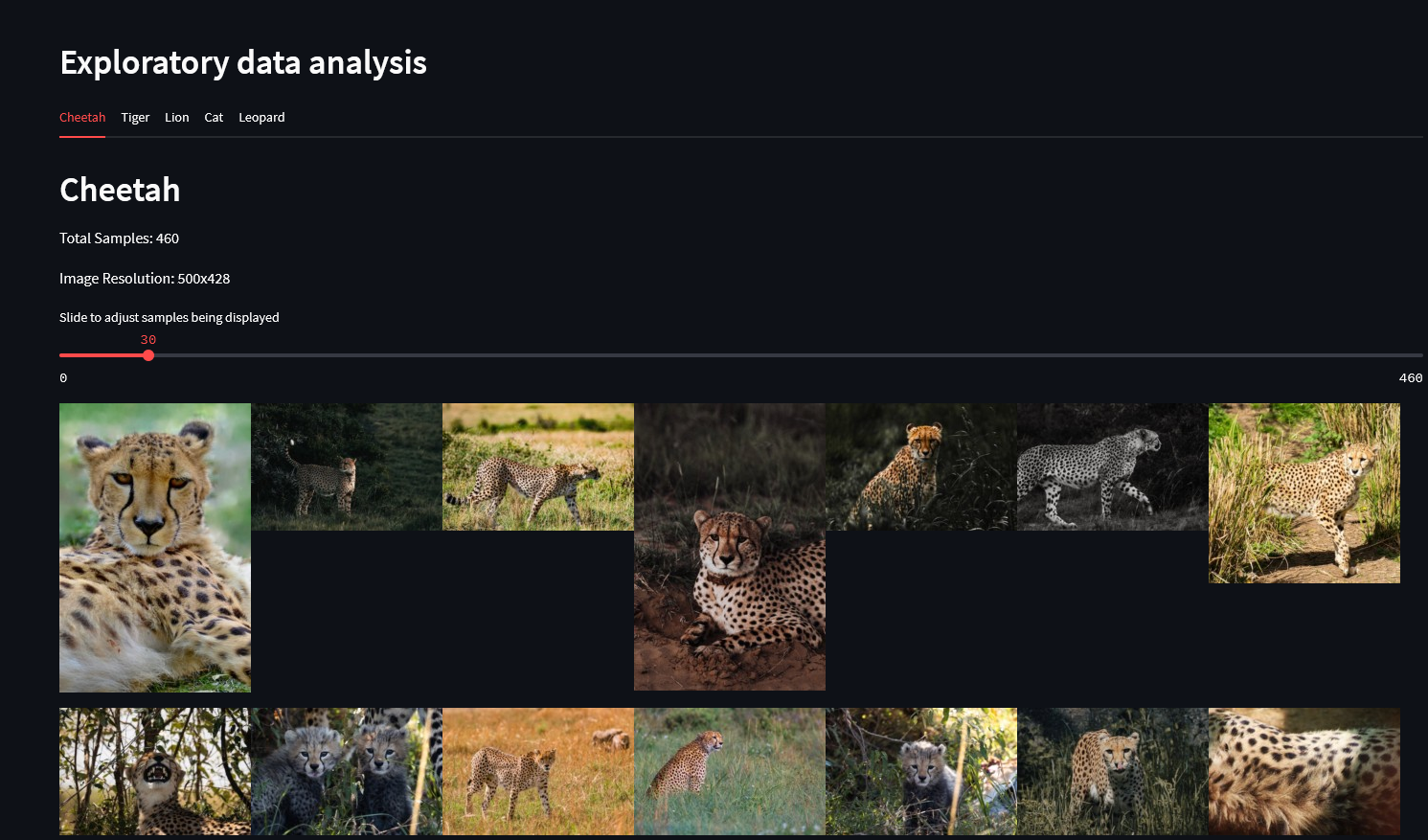The image size is (1428, 840).
Task: Click the single cheetah cub photo
Action: tap(921, 771)
